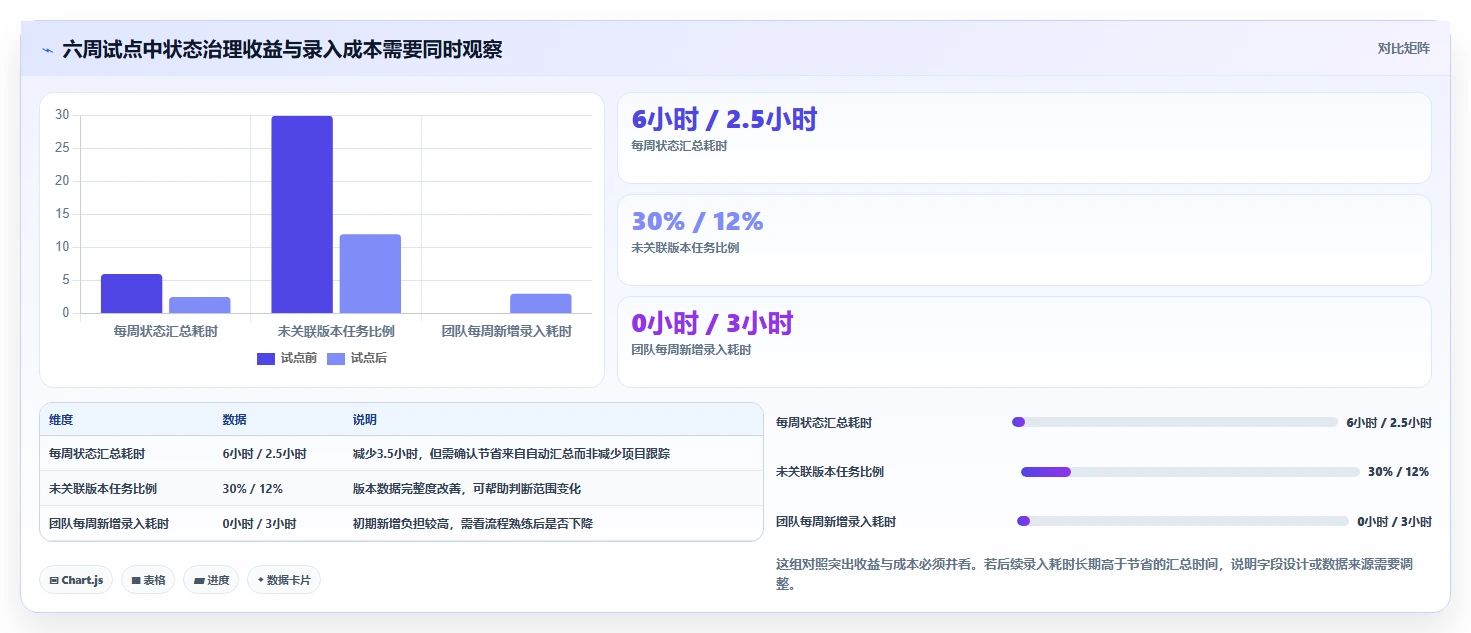1471x633 pixels.
Task: Click table cell 减少3.5小时 description
Action: pos(511,454)
